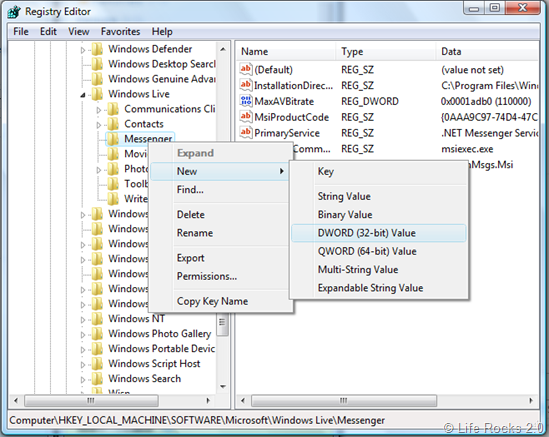Create a new Multi-String Value
Screen dimensions: 549x437
pyautogui.click(x=379, y=270)
